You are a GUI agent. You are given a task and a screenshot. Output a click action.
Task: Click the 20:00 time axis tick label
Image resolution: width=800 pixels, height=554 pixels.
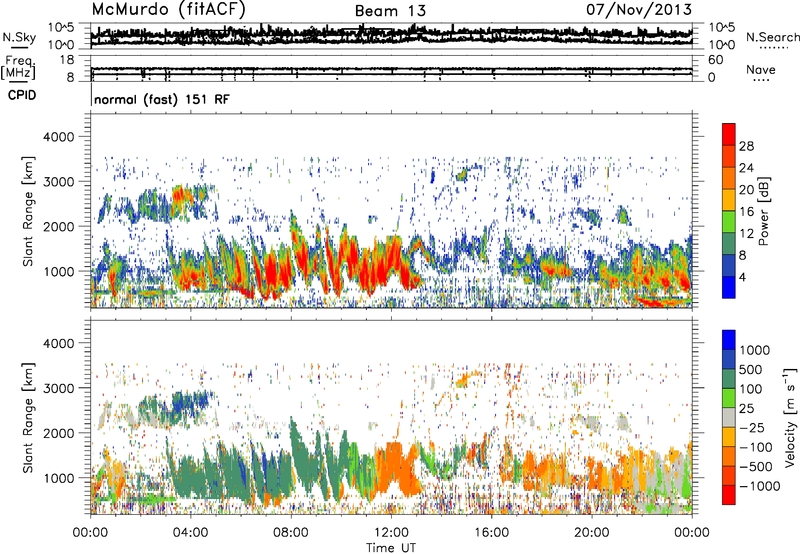[592, 533]
